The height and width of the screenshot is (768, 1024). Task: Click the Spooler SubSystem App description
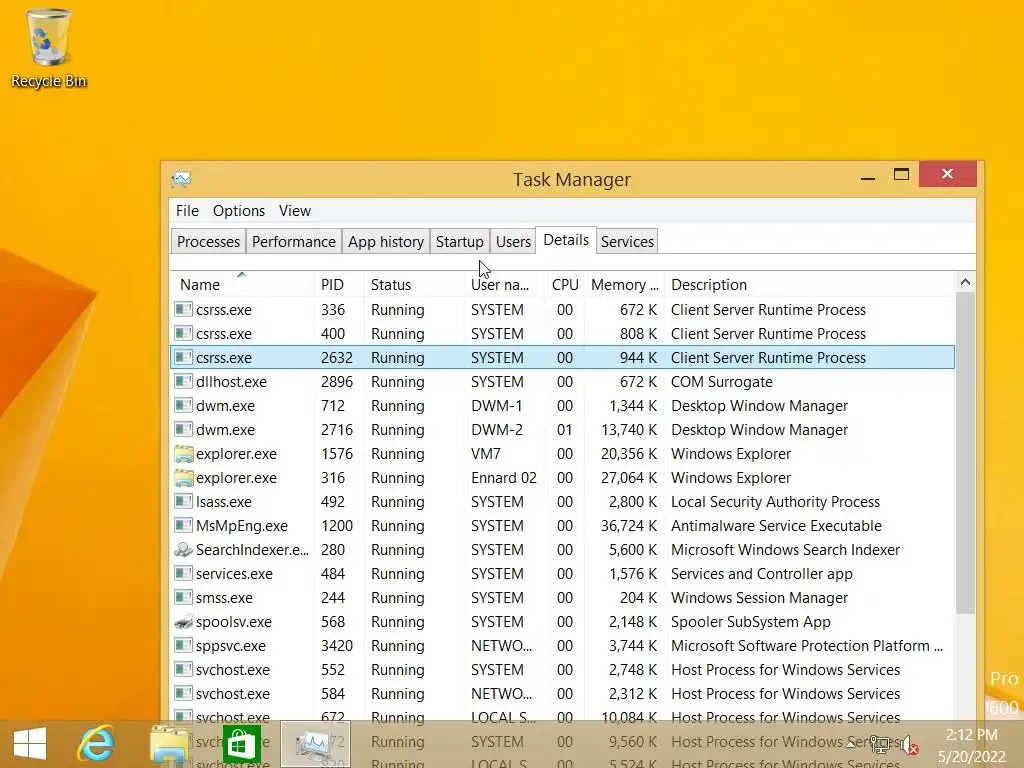[750, 622]
